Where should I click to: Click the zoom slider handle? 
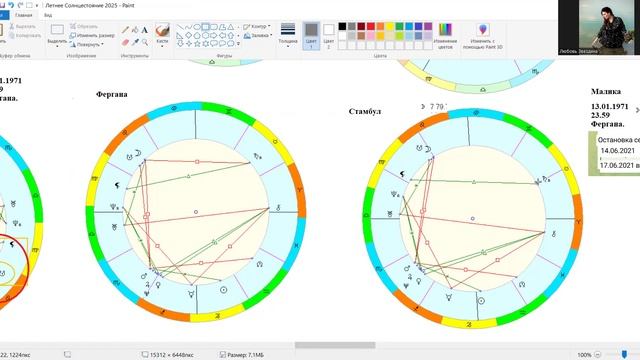[624, 354]
